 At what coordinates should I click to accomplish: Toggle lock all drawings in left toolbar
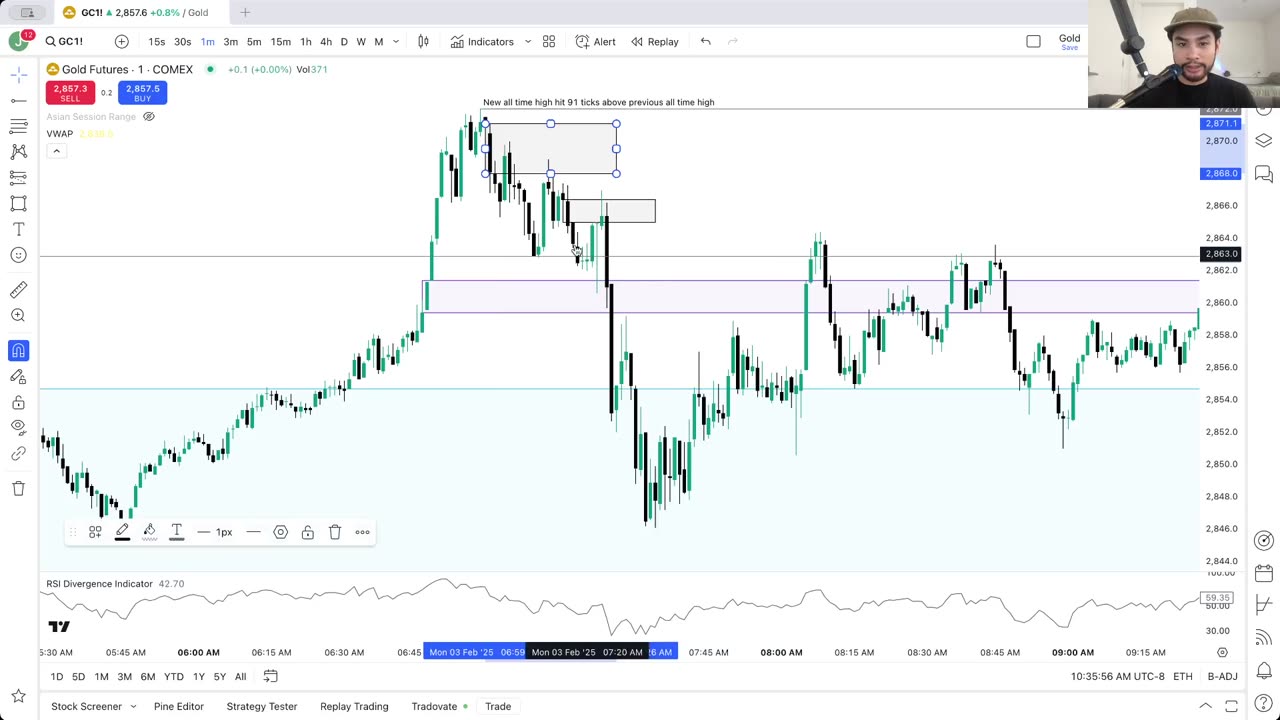tap(18, 403)
